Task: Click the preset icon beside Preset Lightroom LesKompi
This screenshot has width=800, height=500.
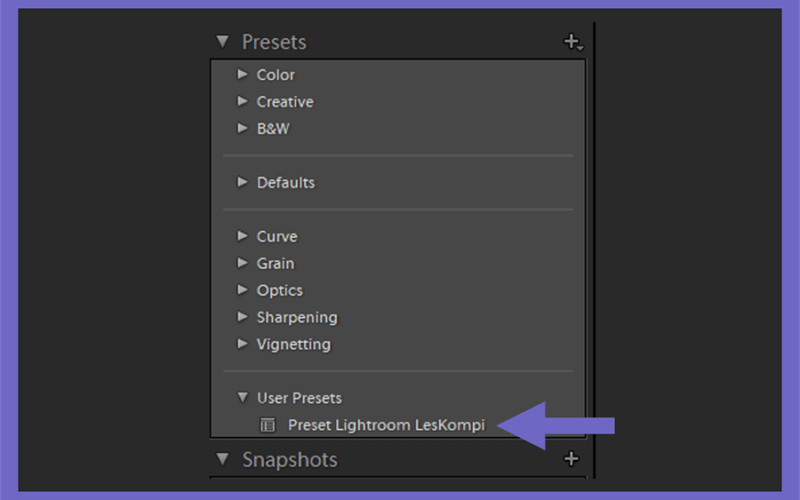Action: tap(267, 425)
